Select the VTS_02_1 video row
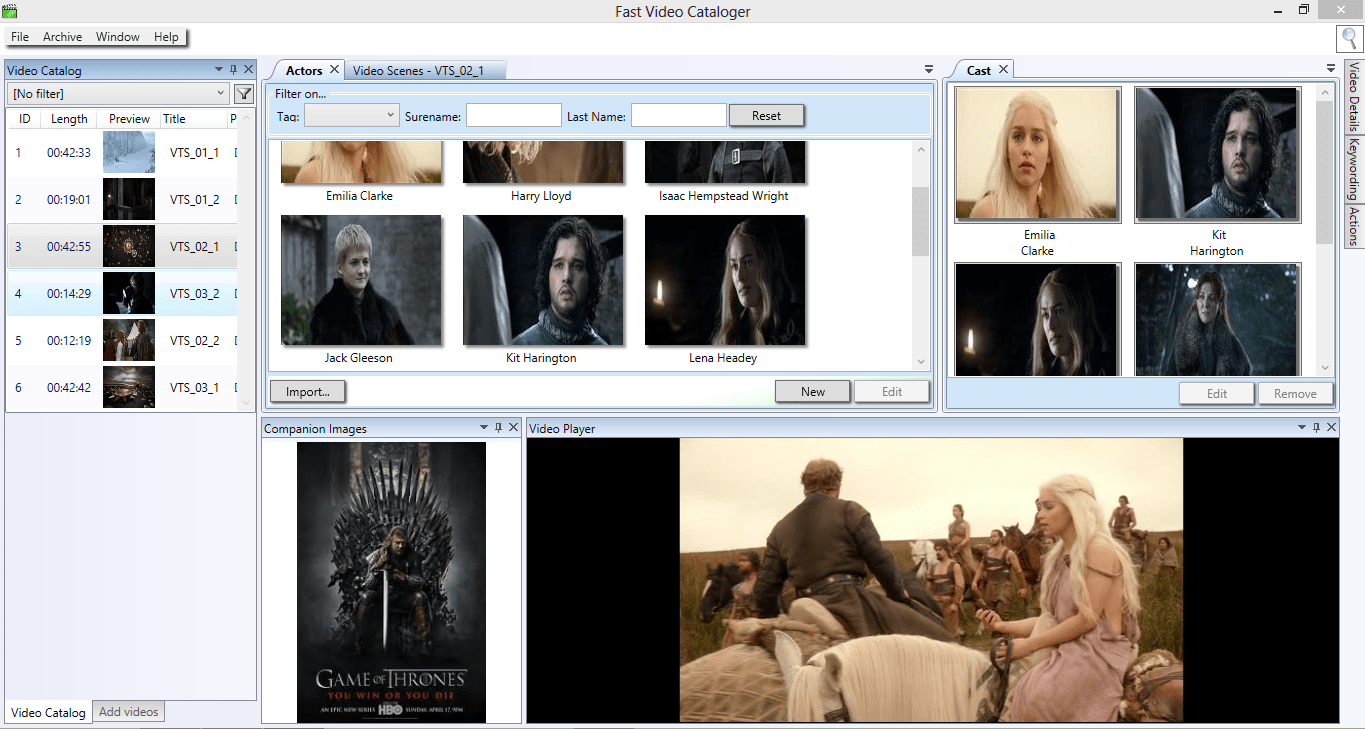This screenshot has height=729, width=1365. [122, 247]
